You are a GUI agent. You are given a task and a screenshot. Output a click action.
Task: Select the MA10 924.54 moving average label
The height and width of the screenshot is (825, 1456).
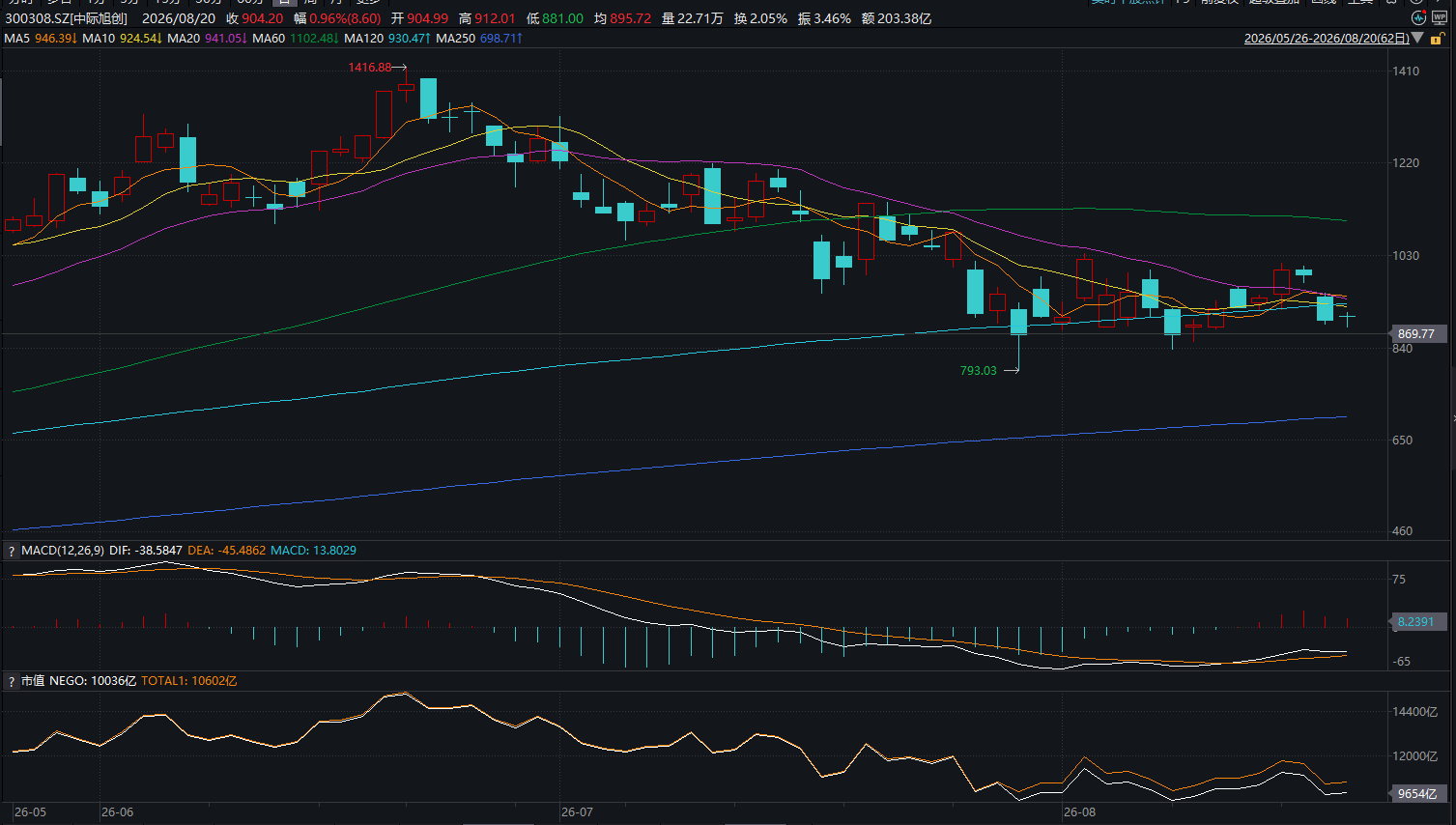tap(122, 39)
